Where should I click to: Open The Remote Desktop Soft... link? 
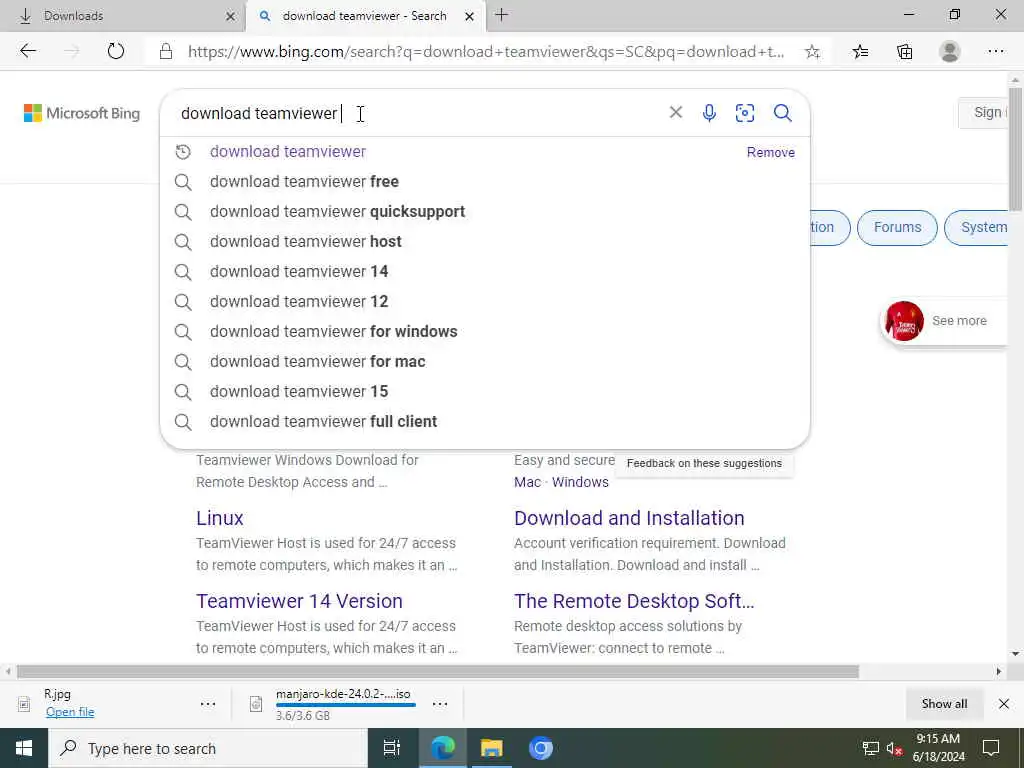coord(634,601)
